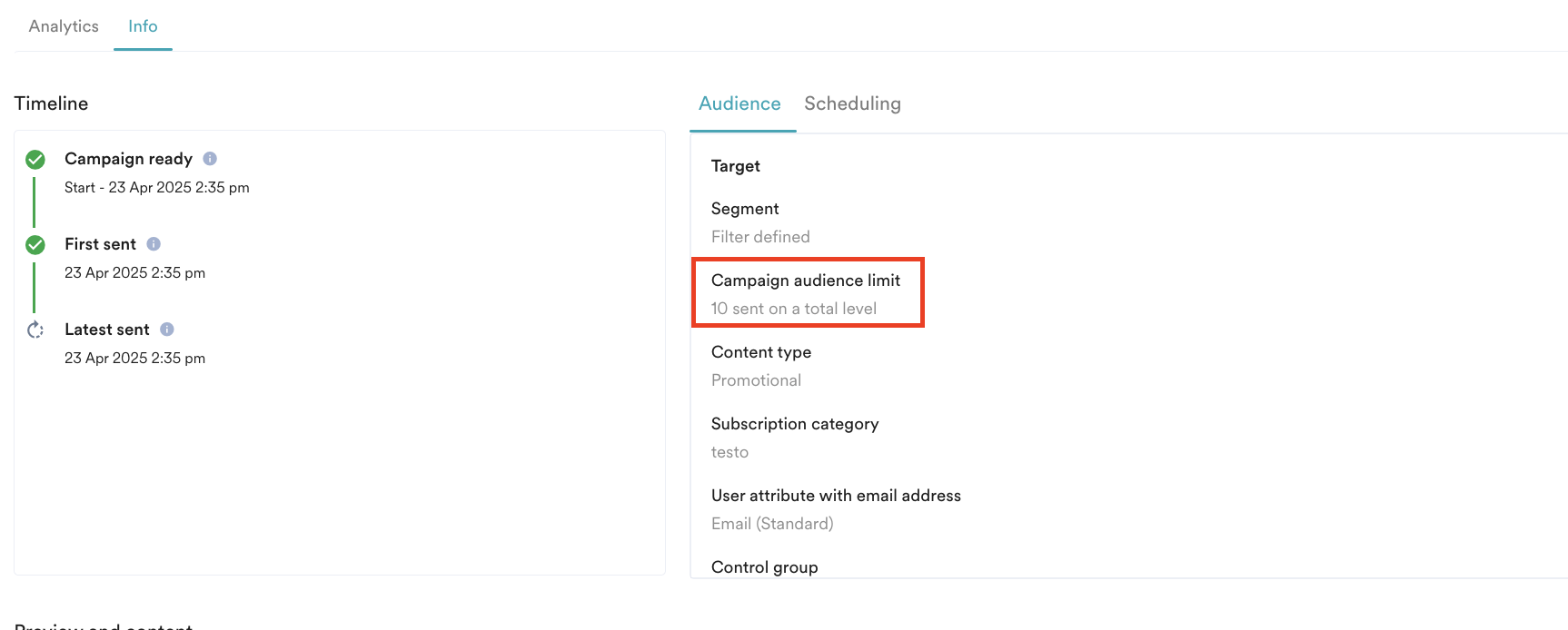Screen dimensions: 1568x630
Task: Click the info icon next to Campaign ready
Action: [210, 159]
